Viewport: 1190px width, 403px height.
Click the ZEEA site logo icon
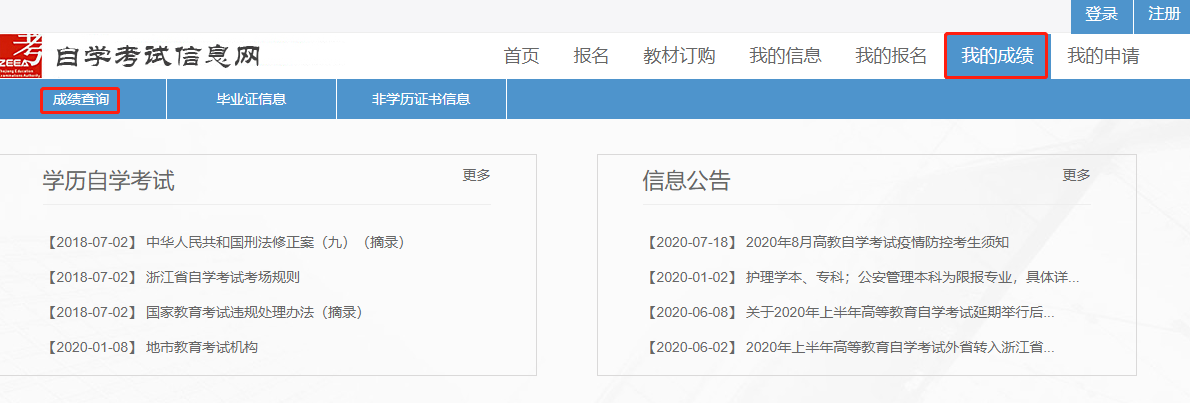click(21, 56)
